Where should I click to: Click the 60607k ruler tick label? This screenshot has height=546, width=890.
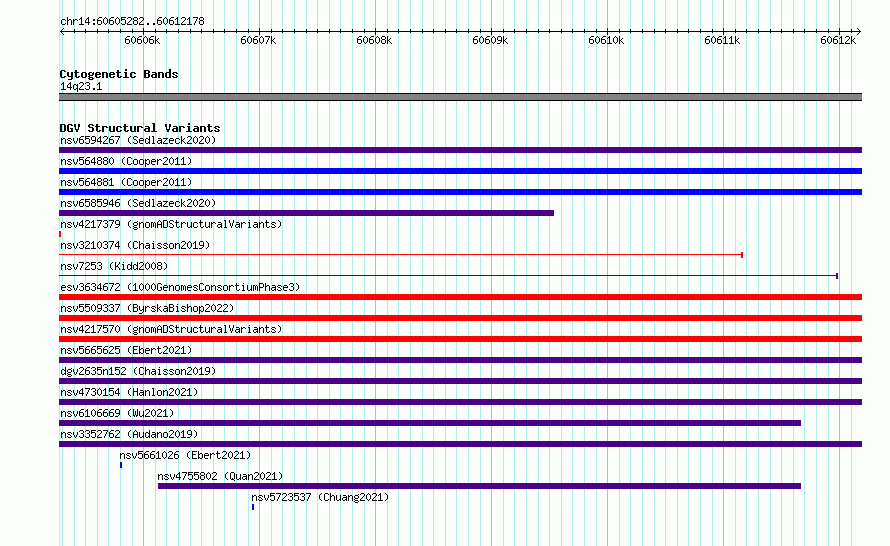click(x=258, y=40)
